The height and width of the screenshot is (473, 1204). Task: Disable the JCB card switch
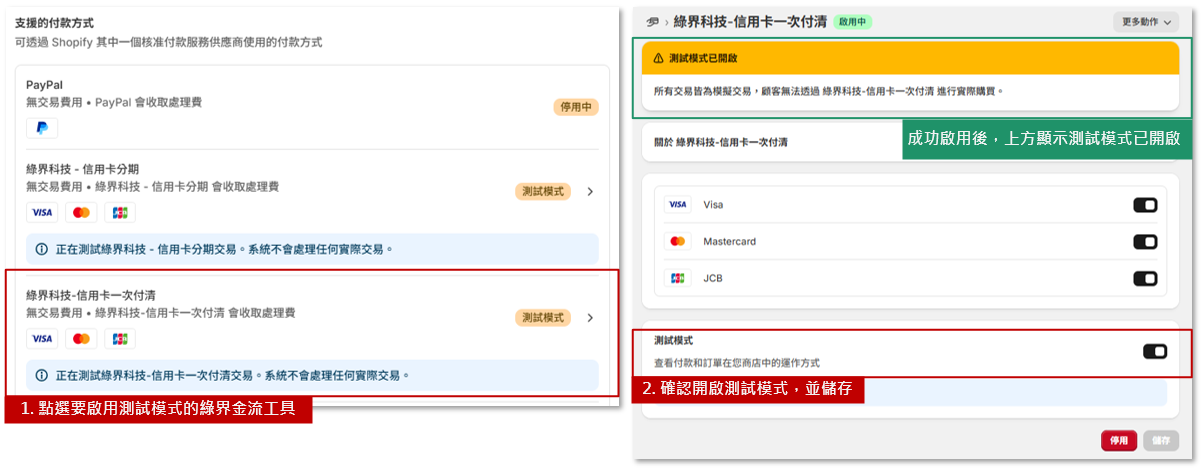[x=1145, y=279]
